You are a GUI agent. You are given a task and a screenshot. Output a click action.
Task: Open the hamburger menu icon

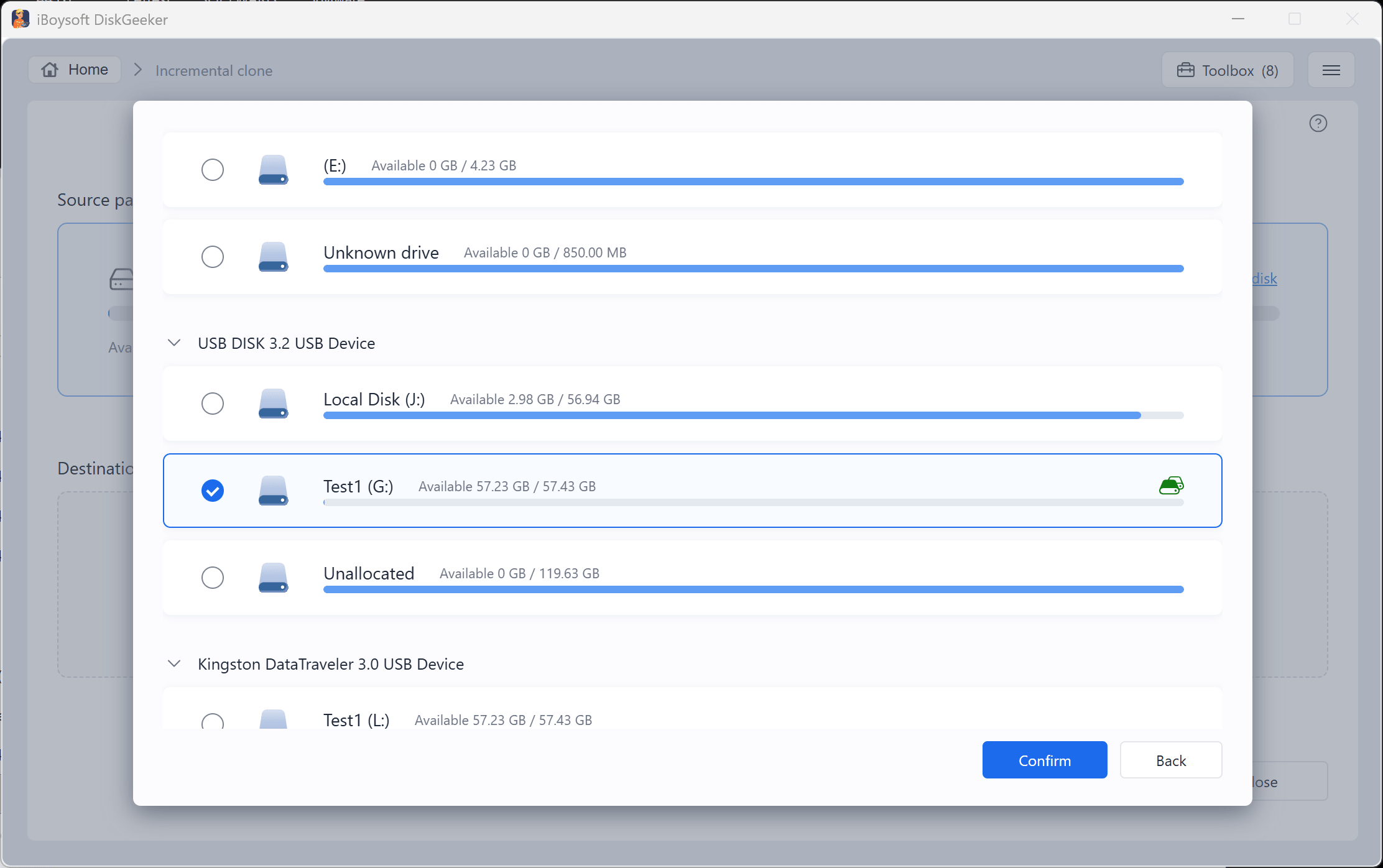pyautogui.click(x=1331, y=70)
